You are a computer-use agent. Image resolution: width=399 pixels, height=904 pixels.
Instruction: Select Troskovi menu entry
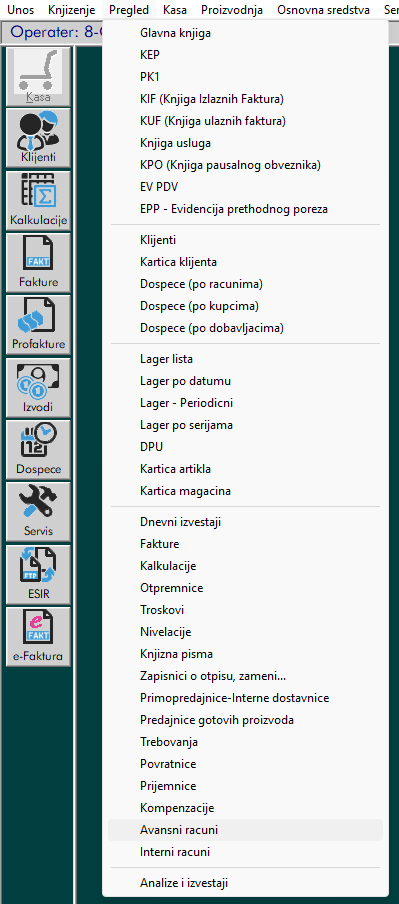pos(245,610)
